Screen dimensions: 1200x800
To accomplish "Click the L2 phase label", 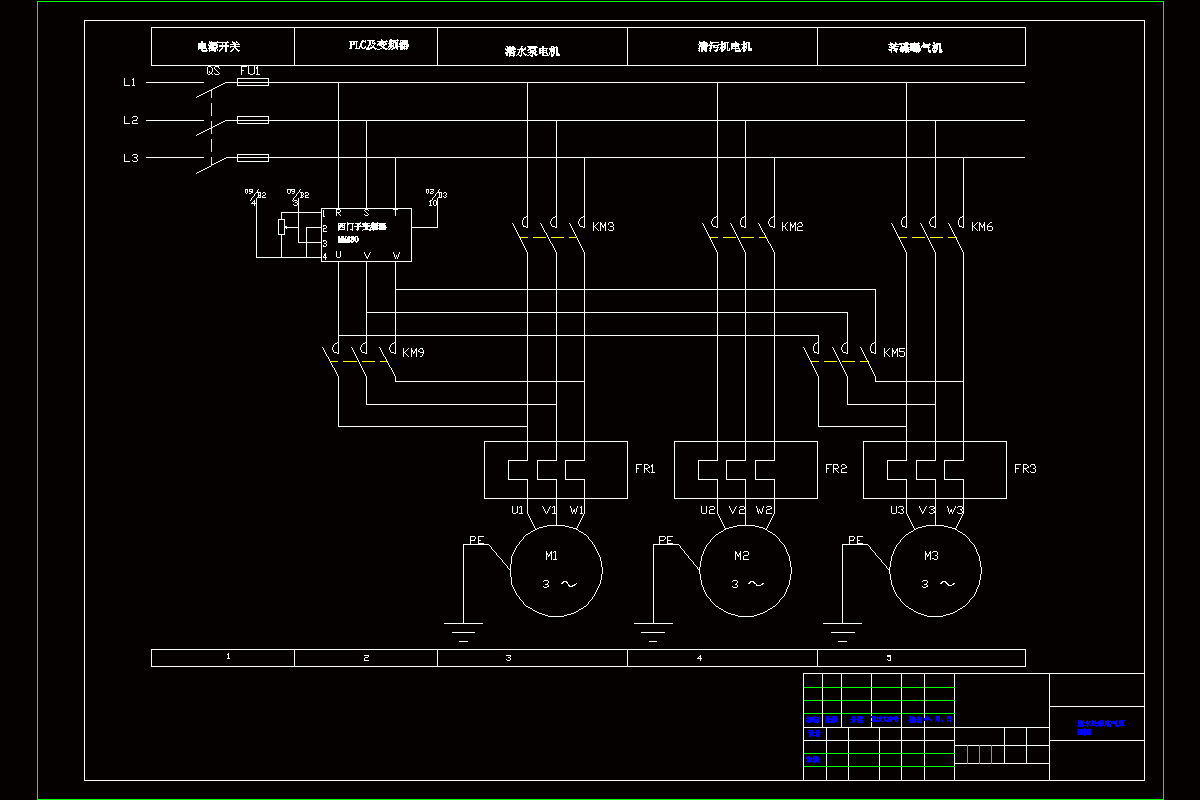I will point(130,120).
